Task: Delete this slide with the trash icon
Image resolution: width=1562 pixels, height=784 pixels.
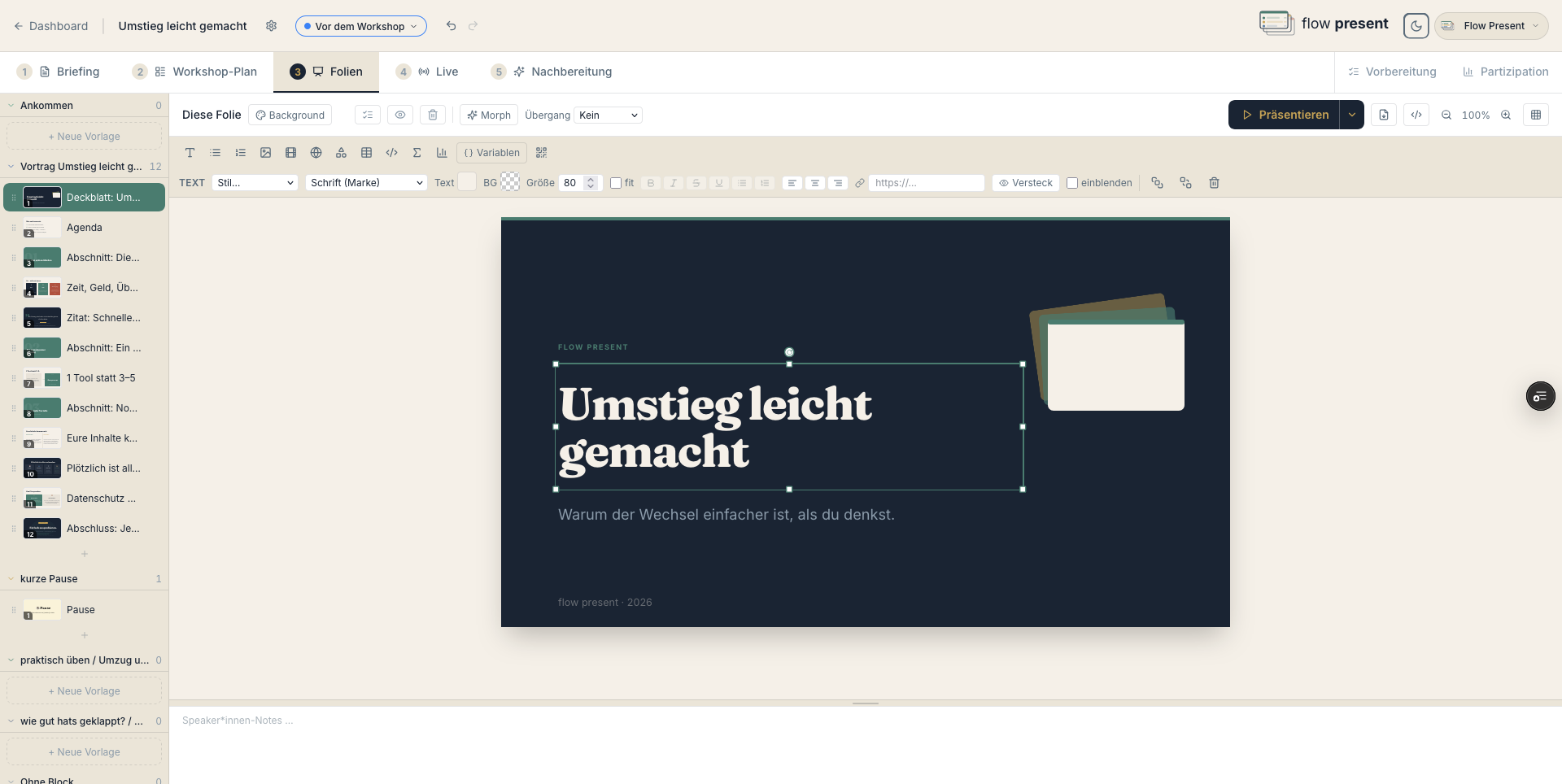Action: click(x=433, y=115)
